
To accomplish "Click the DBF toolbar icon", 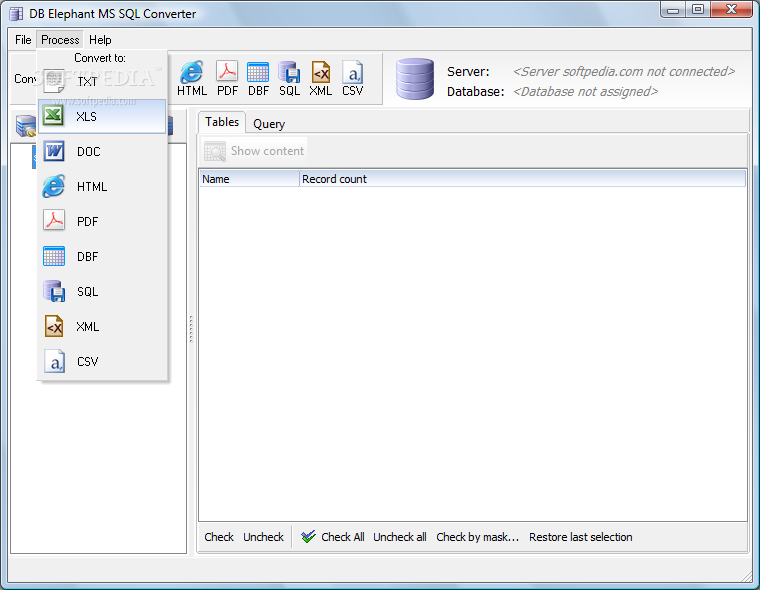I will [x=258, y=79].
